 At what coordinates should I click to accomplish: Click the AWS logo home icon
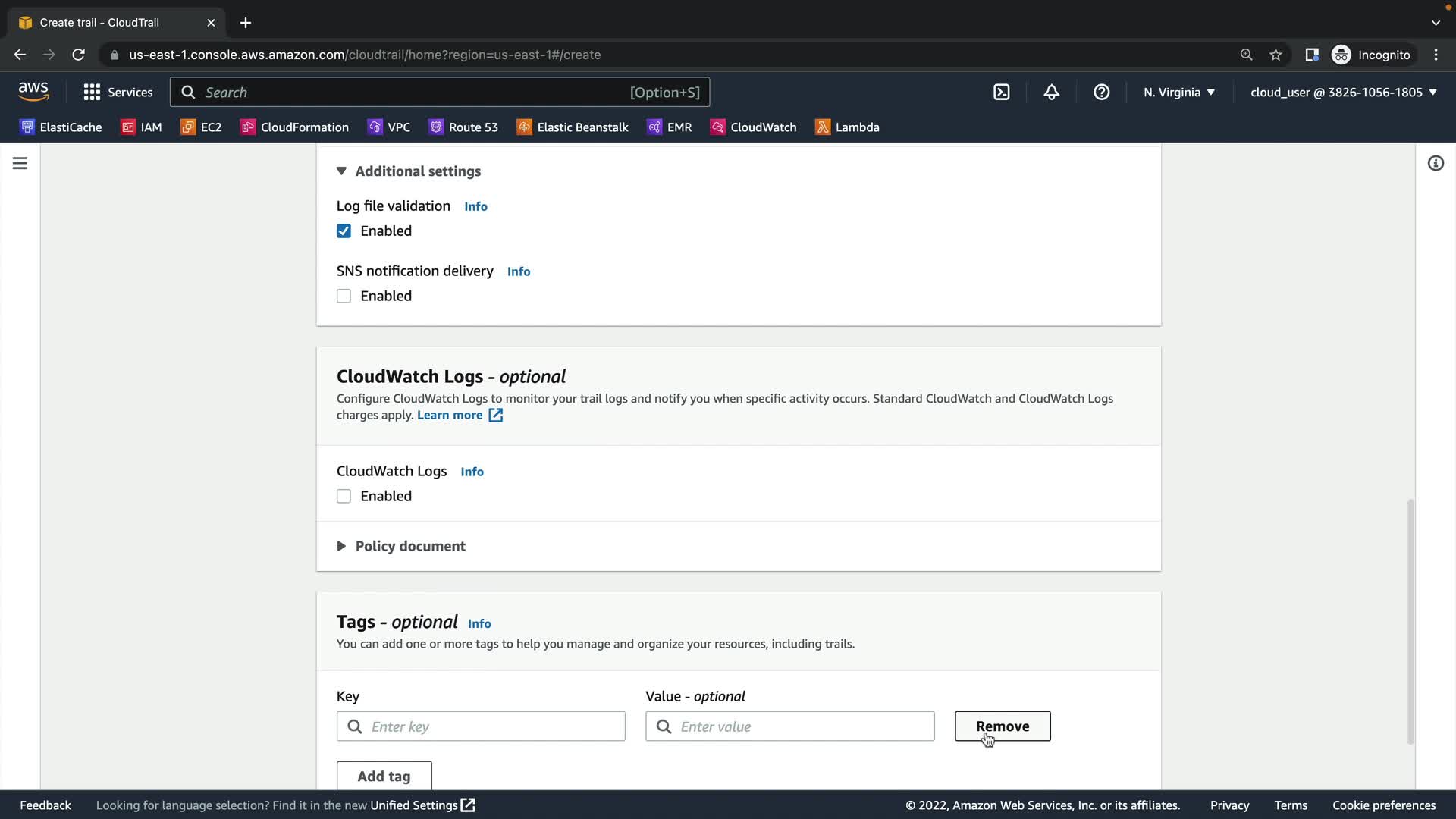(x=33, y=92)
